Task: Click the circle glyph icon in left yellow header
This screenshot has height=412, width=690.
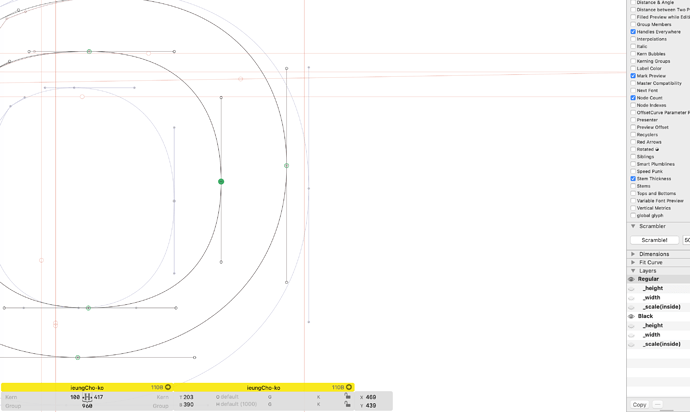Action: coord(168,387)
